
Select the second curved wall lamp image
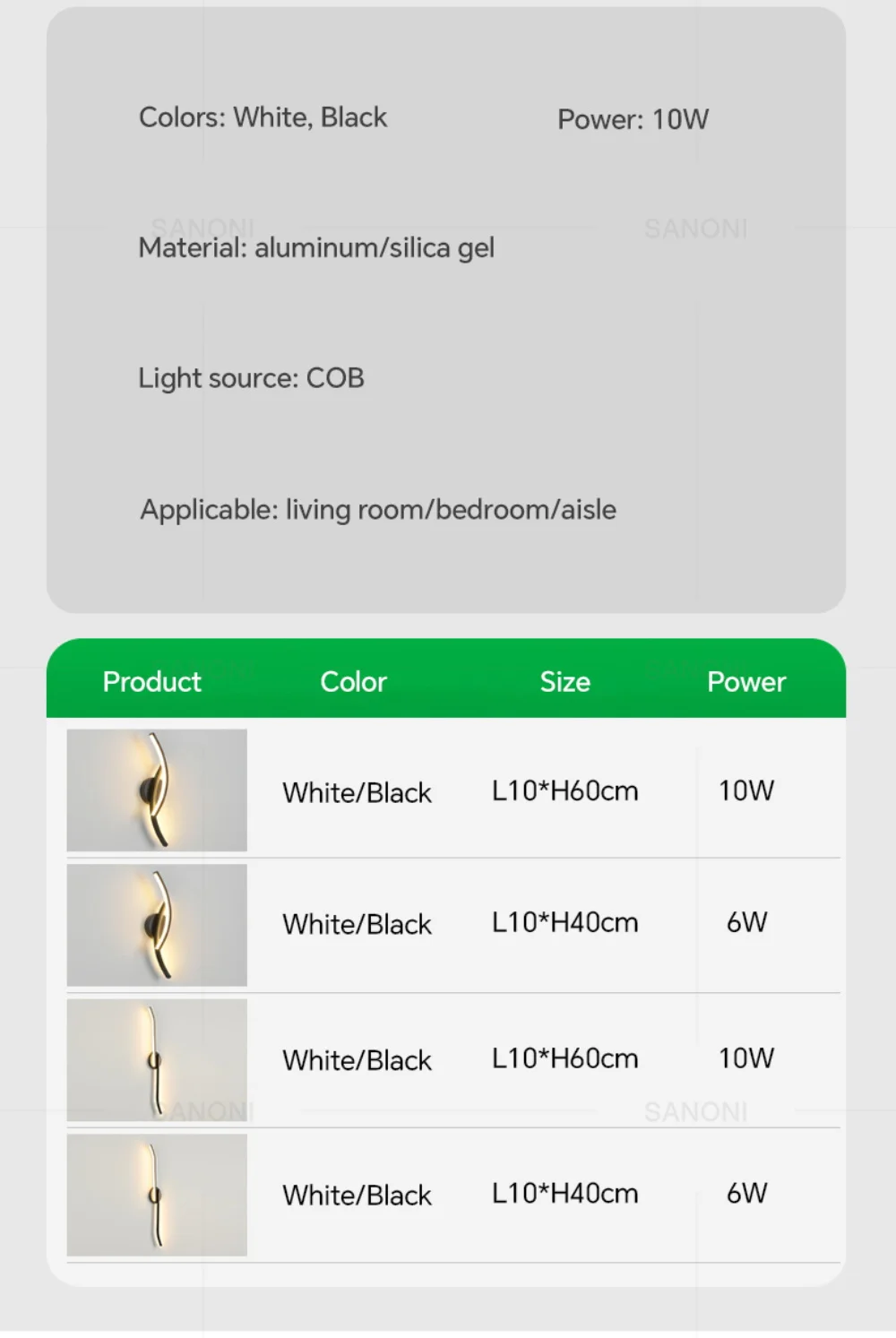pyautogui.click(x=157, y=925)
